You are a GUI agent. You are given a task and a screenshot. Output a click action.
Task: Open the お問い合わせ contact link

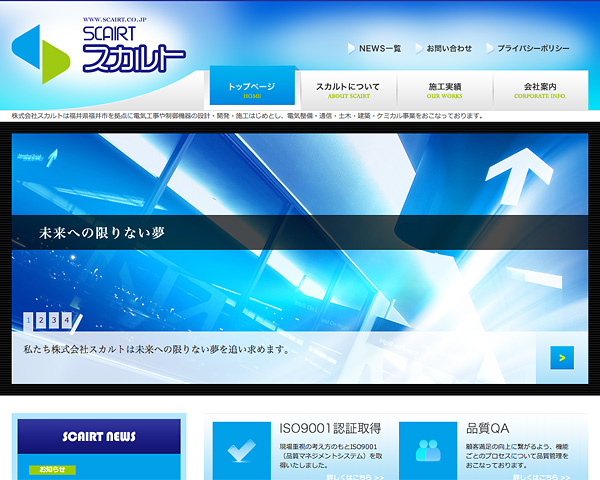coord(449,49)
